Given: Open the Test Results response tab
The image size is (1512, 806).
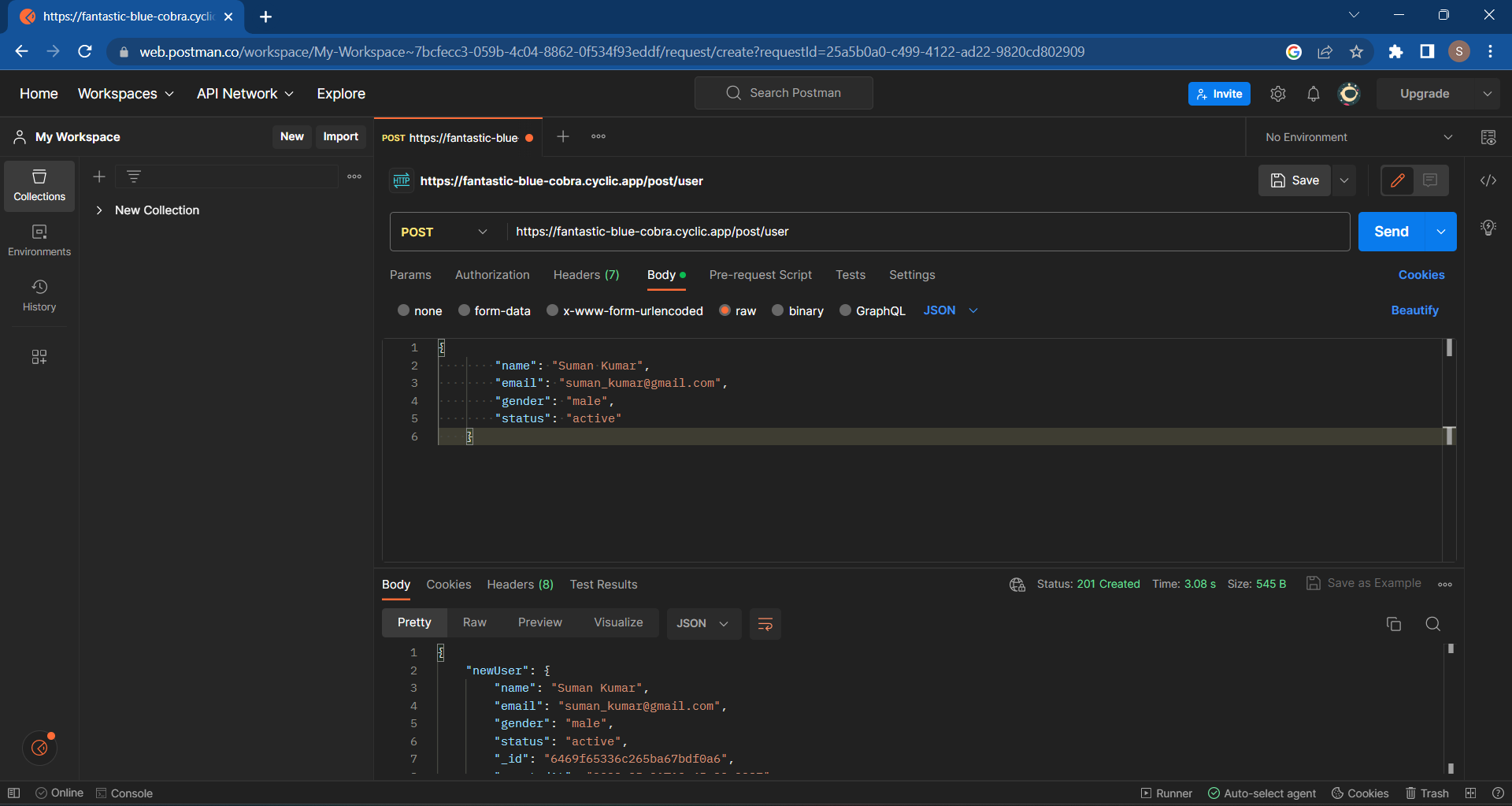Looking at the screenshot, I should [x=603, y=585].
